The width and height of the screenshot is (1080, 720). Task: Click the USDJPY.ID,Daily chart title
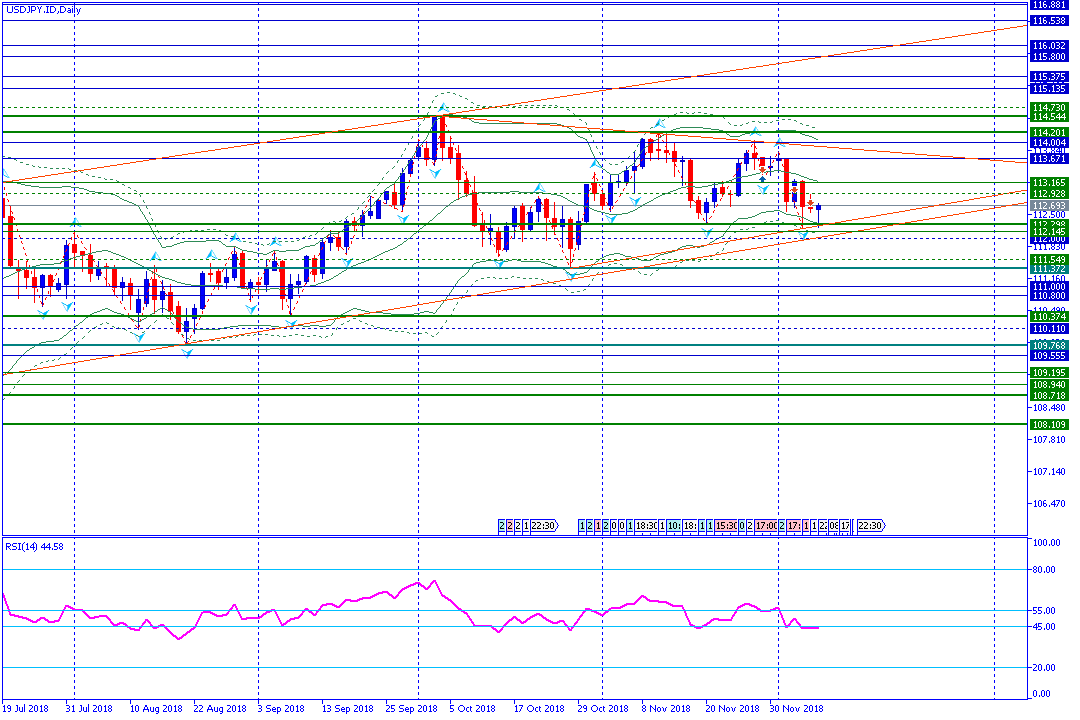pos(43,10)
